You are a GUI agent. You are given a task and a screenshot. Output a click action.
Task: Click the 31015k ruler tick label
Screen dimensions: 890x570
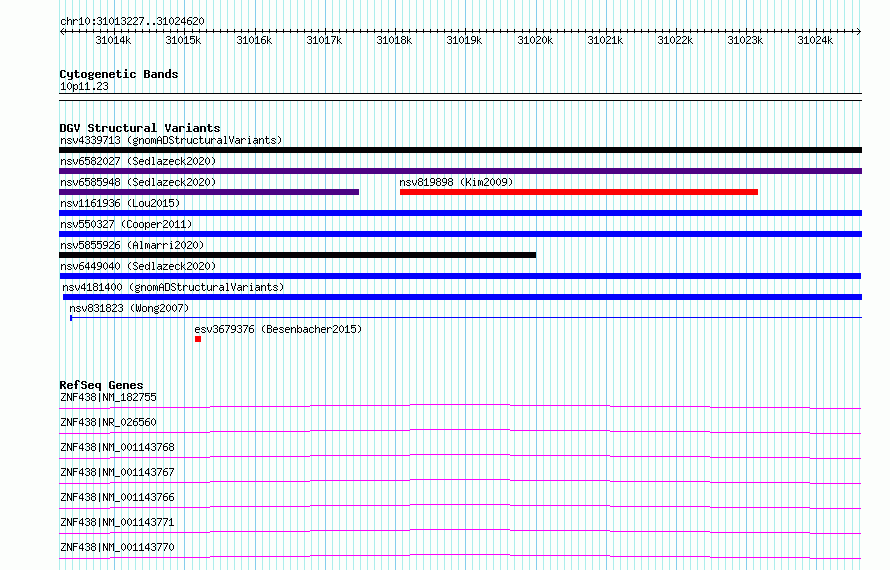(x=183, y=40)
